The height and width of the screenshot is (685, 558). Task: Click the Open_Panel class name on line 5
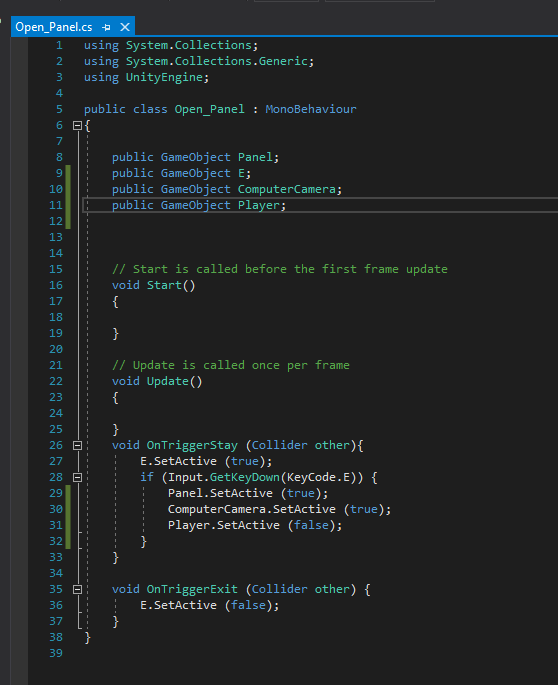point(210,109)
